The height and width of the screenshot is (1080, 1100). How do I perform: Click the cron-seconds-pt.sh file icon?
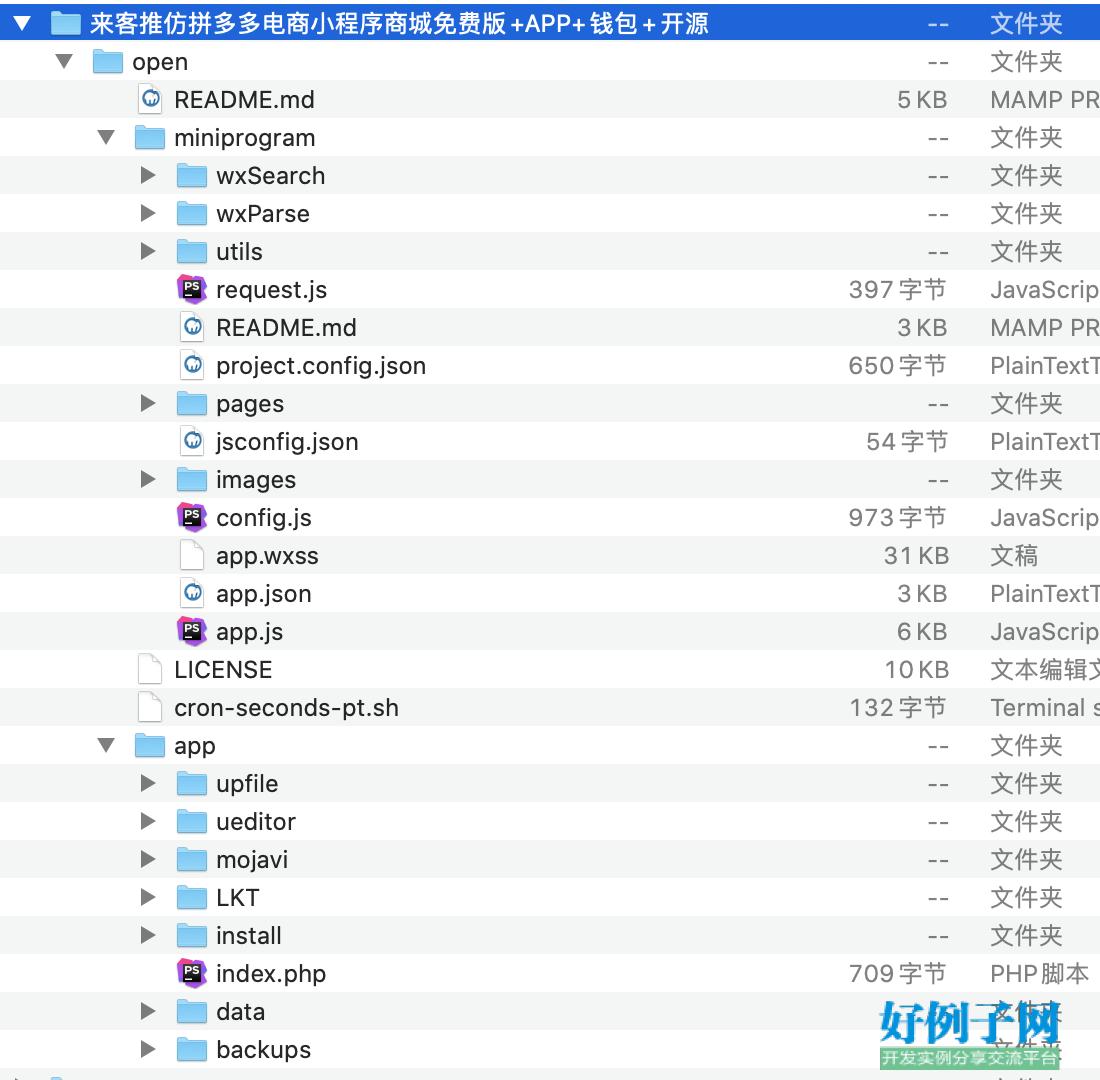point(150,707)
